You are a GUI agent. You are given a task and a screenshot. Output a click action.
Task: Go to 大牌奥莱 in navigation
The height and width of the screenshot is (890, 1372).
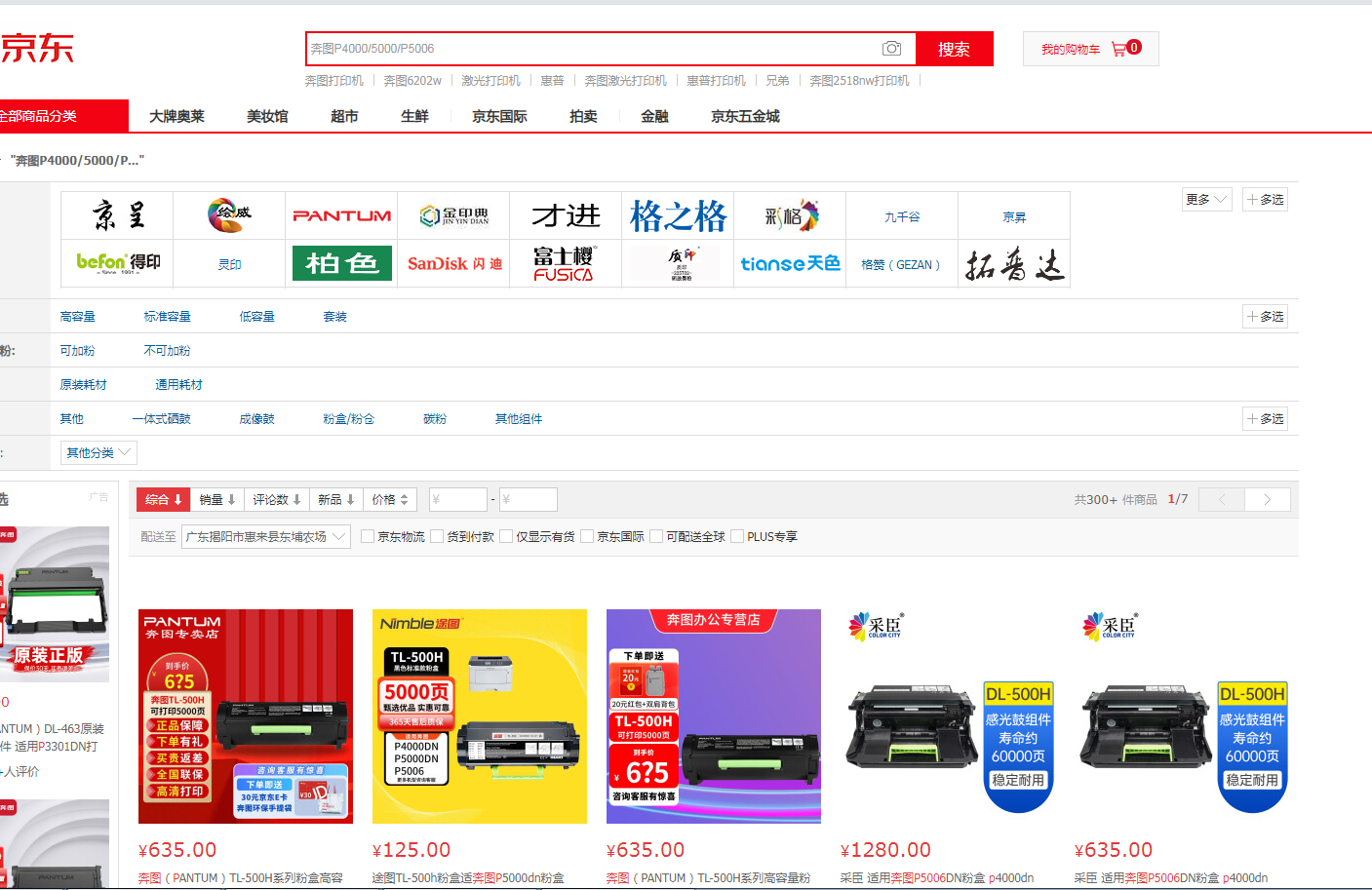pyautogui.click(x=176, y=116)
